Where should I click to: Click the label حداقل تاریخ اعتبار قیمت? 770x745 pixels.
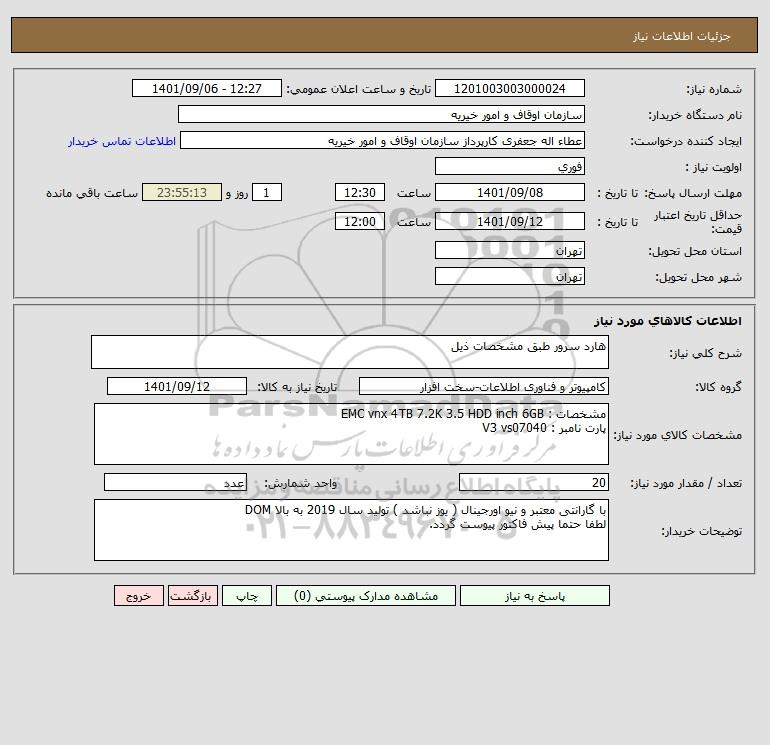point(698,222)
